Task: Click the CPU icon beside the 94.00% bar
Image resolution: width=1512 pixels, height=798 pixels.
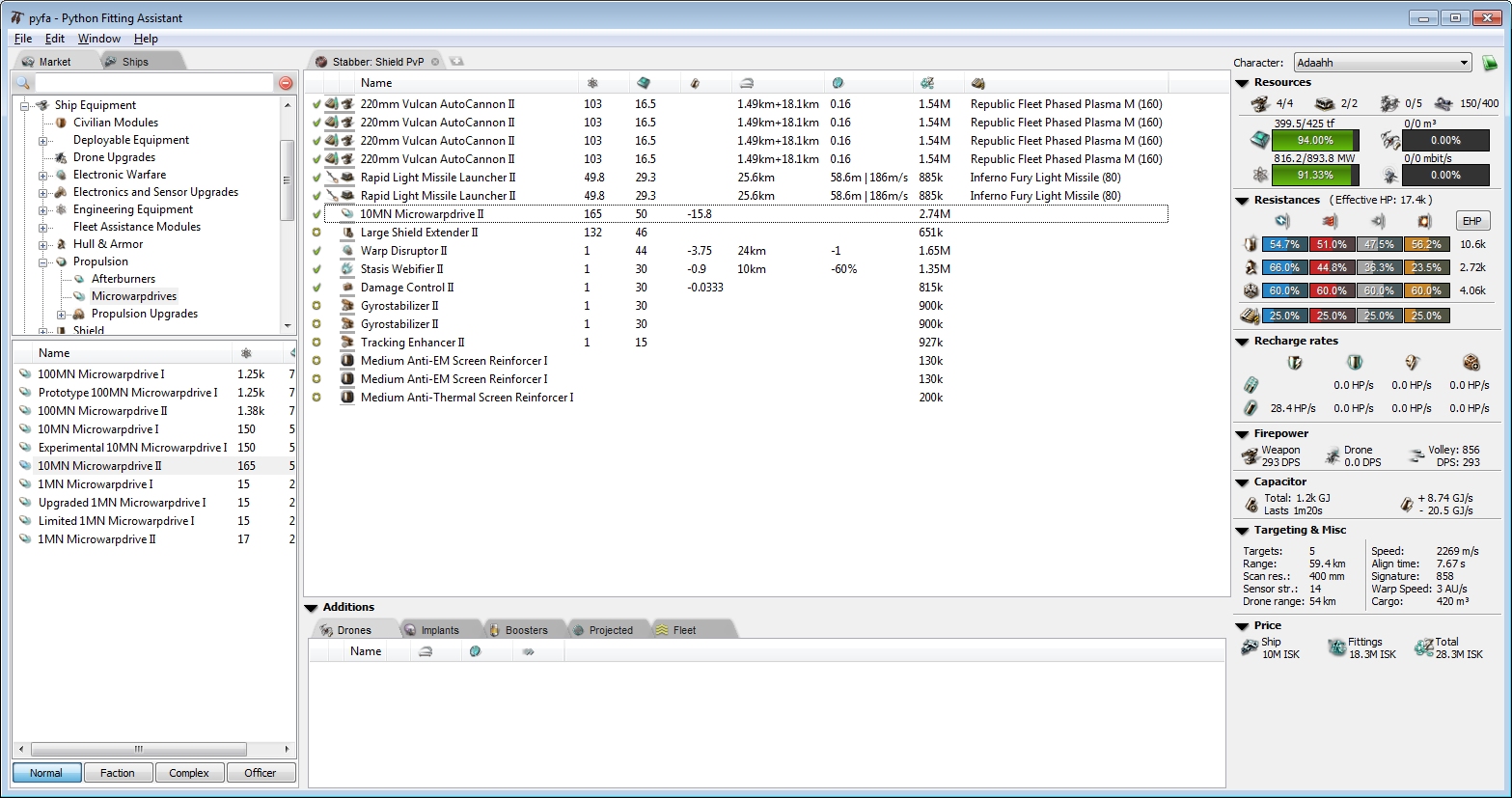Action: [1259, 141]
